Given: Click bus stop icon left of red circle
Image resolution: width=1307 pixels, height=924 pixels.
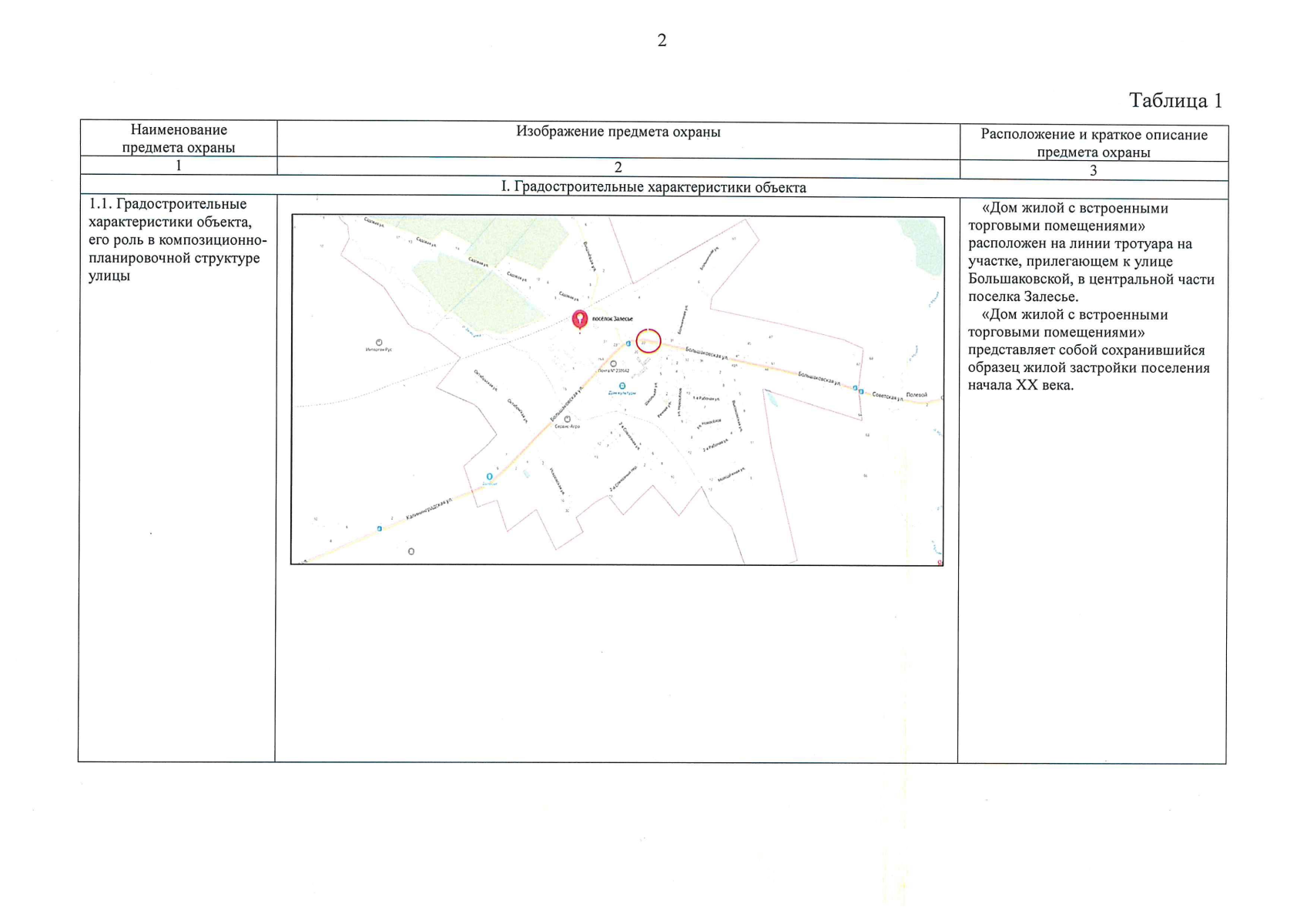Looking at the screenshot, I should [x=628, y=343].
